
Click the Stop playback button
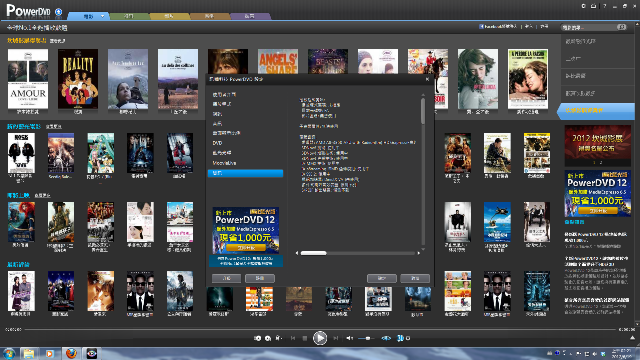point(304,338)
